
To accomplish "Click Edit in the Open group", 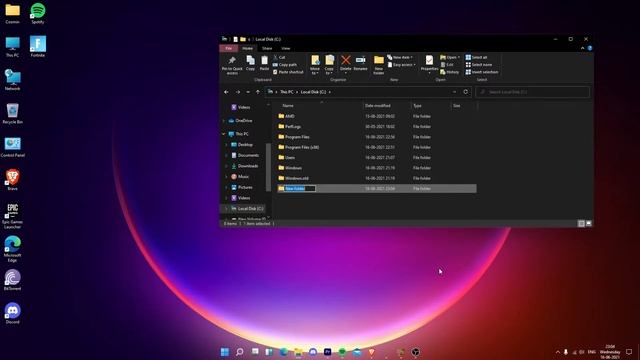I will [x=447, y=65].
